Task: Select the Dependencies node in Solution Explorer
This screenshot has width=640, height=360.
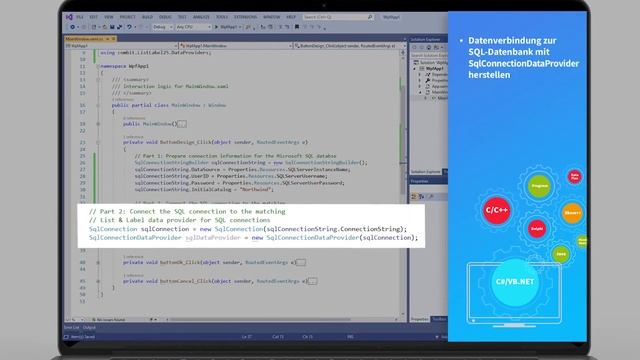Action: click(437, 75)
